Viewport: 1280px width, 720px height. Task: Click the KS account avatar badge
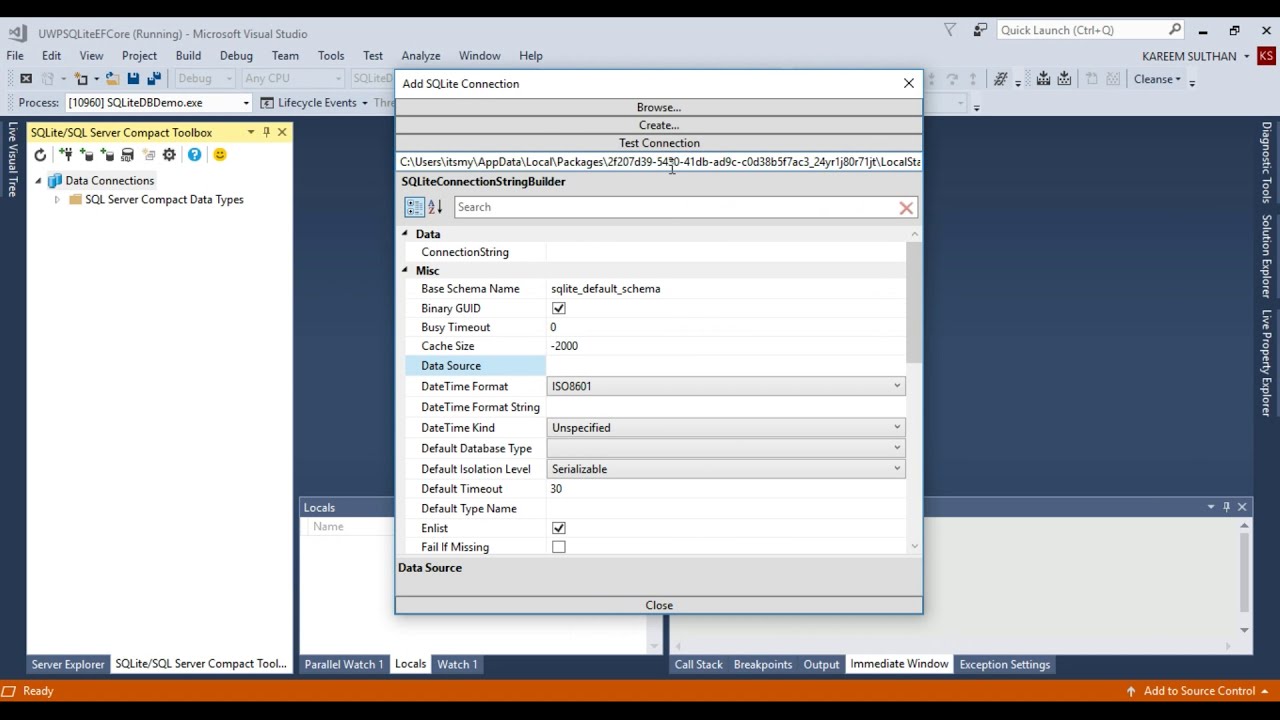(1266, 56)
